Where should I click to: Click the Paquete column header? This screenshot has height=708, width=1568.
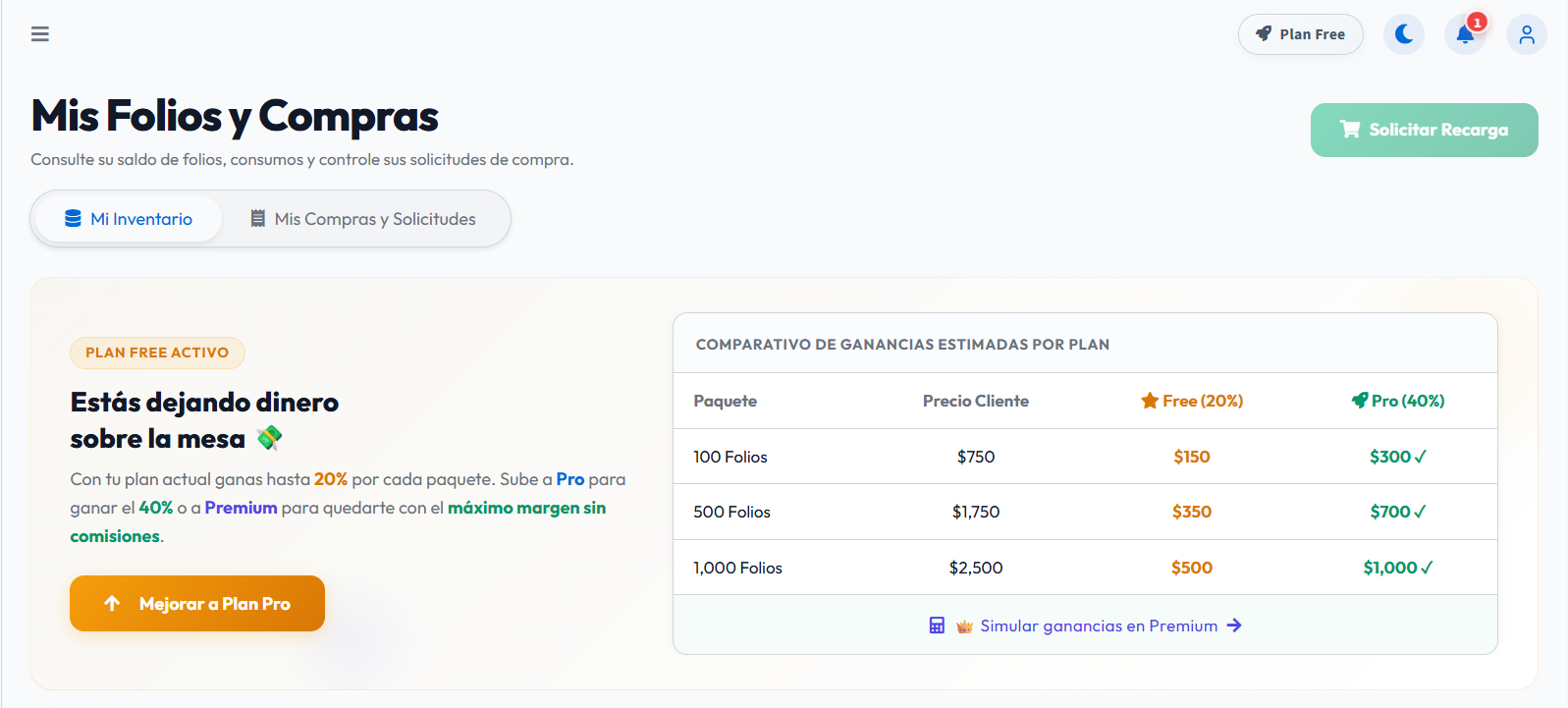tap(726, 401)
